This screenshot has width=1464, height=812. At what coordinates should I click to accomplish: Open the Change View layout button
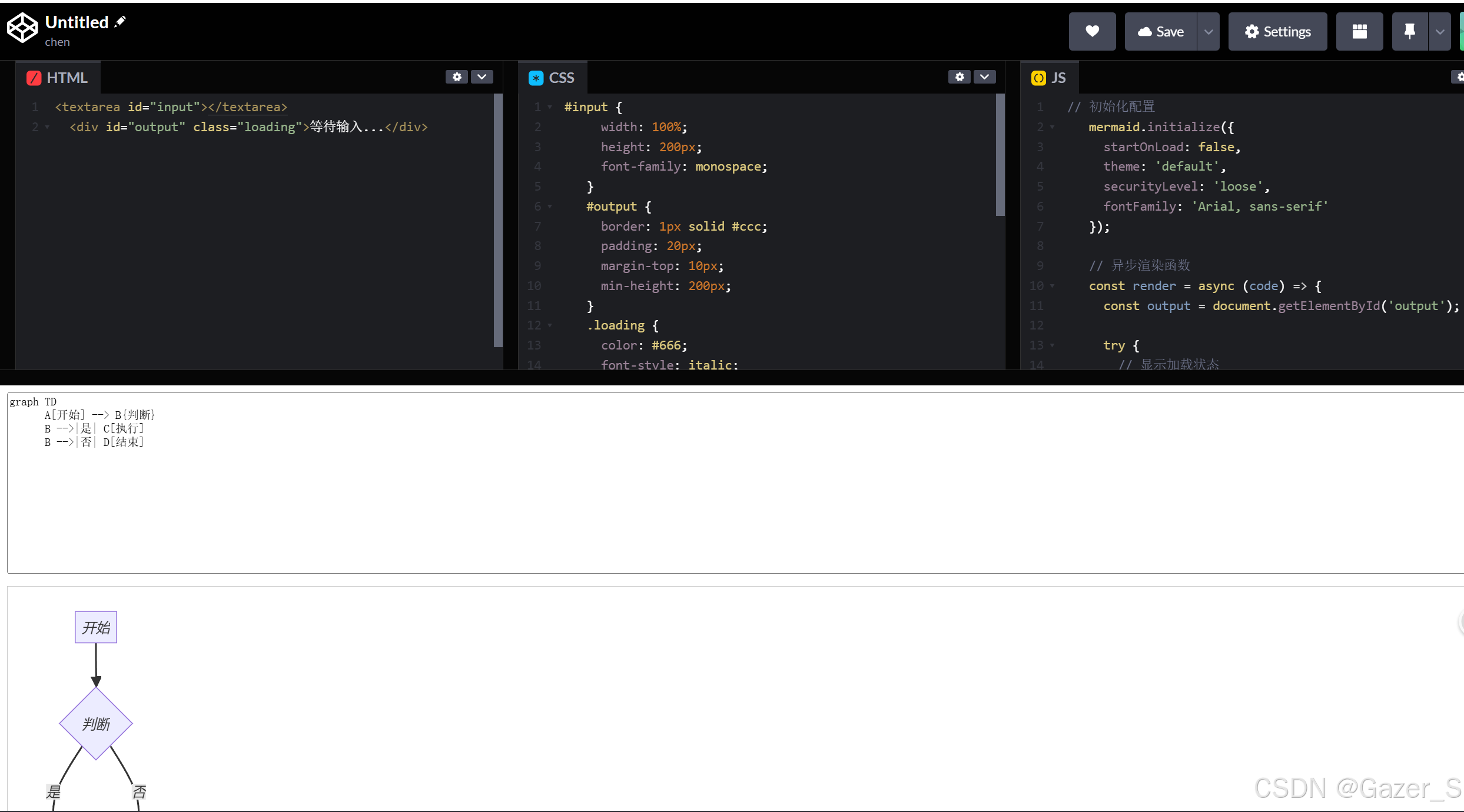(x=1359, y=32)
